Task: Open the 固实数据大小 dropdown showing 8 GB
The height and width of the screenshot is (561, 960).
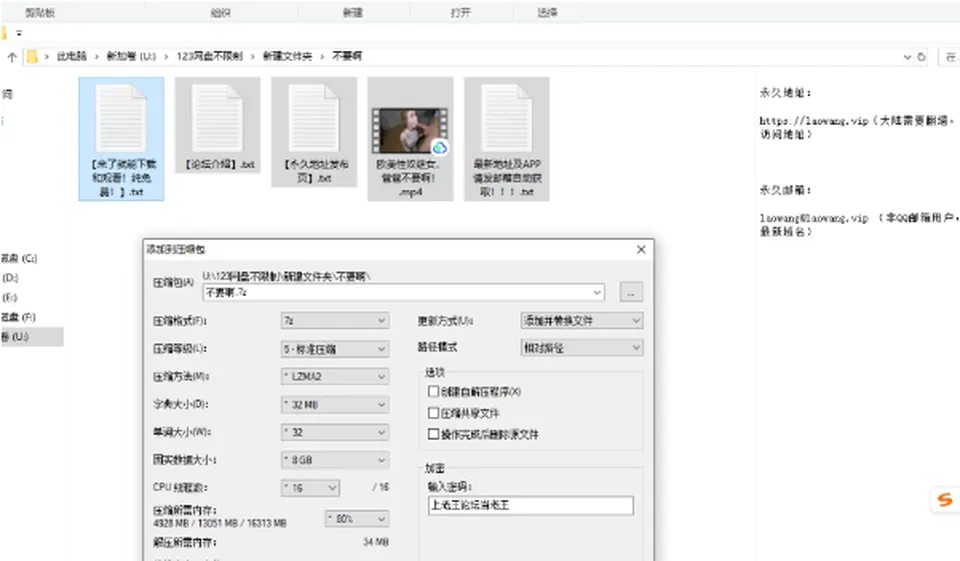Action: click(335, 460)
